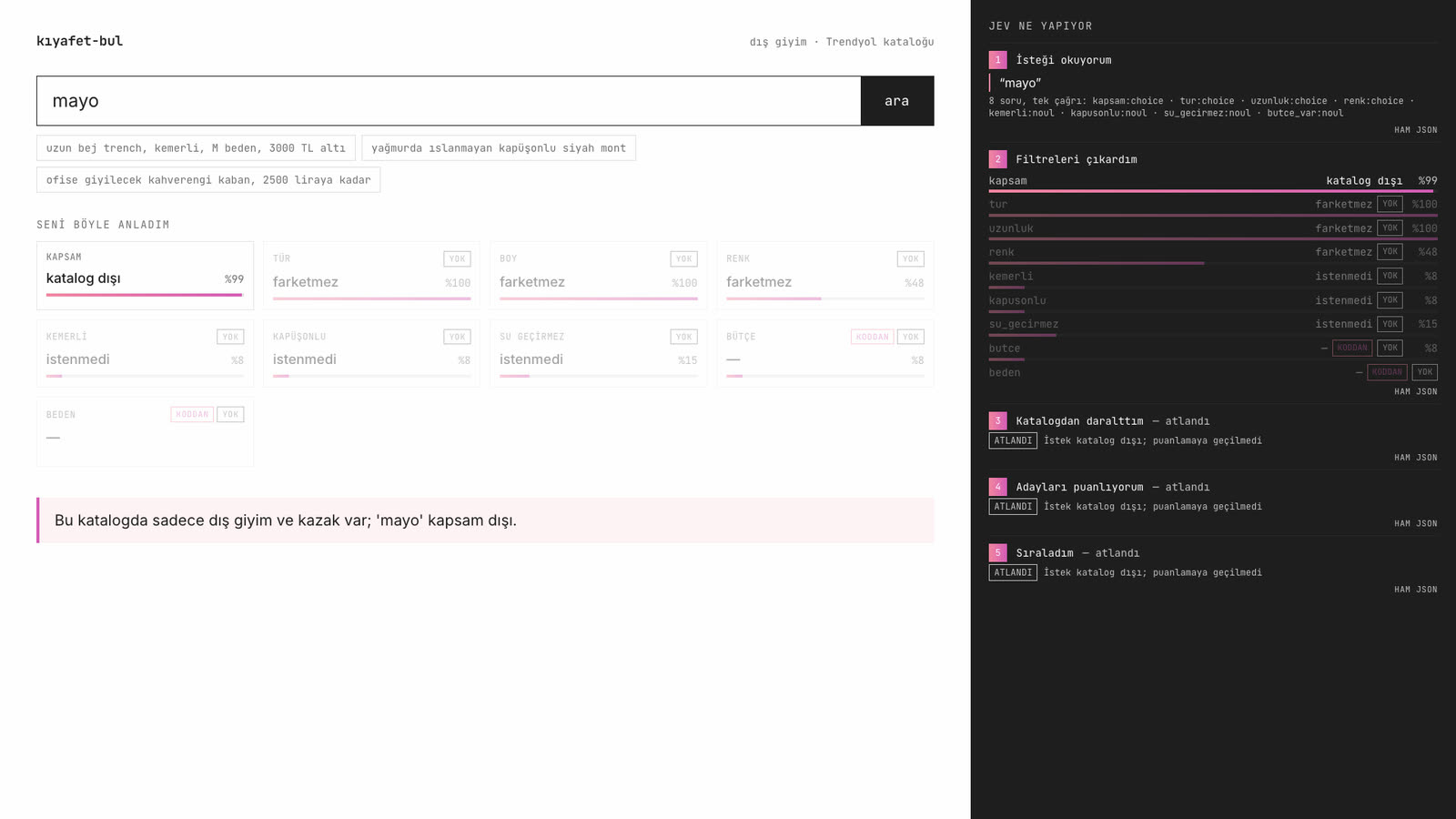Open the TÜR 'farketmez' card
Viewport: 1456px width, 819px height.
[x=371, y=276]
